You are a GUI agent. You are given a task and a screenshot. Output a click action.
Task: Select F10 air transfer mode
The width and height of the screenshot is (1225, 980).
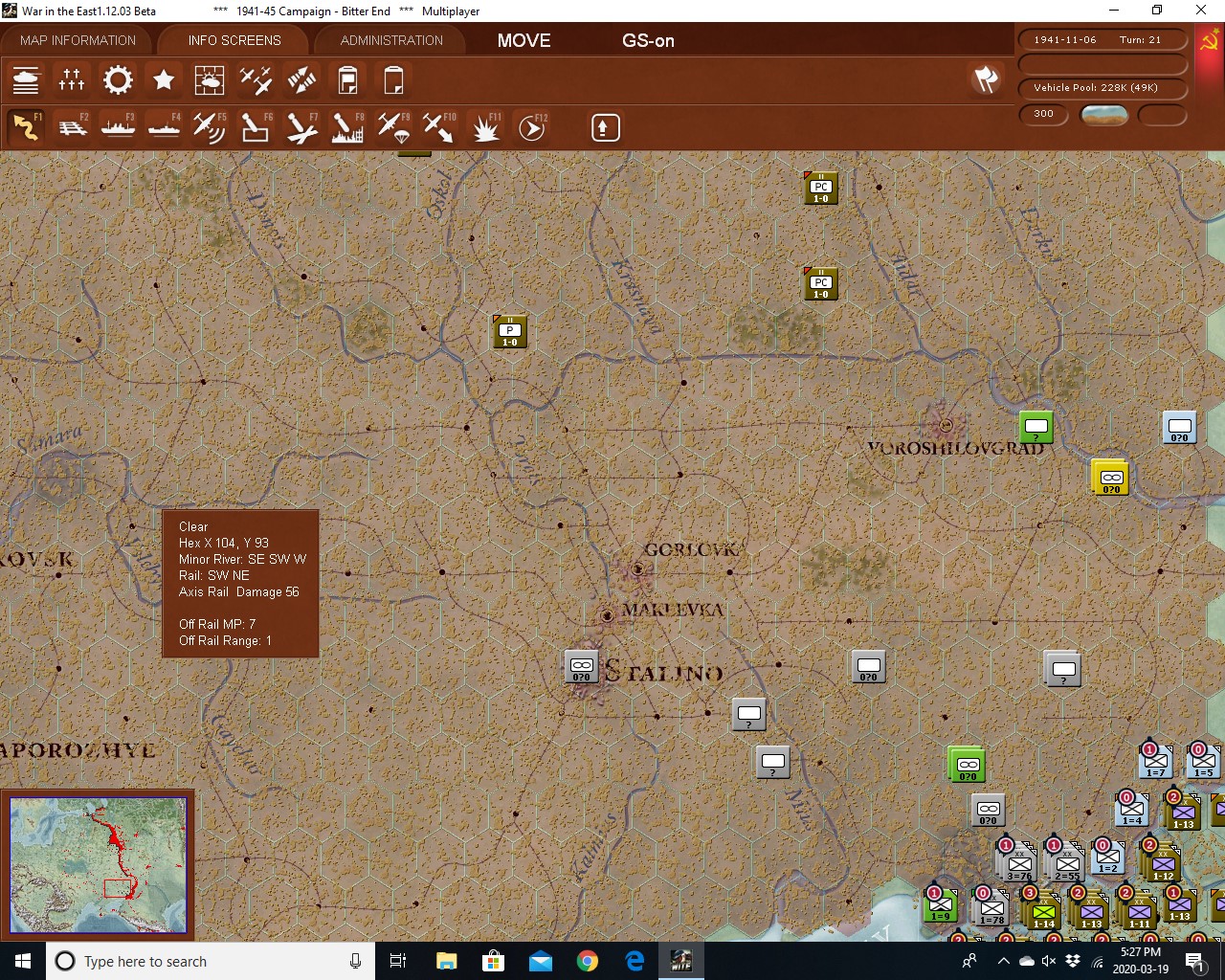click(439, 127)
